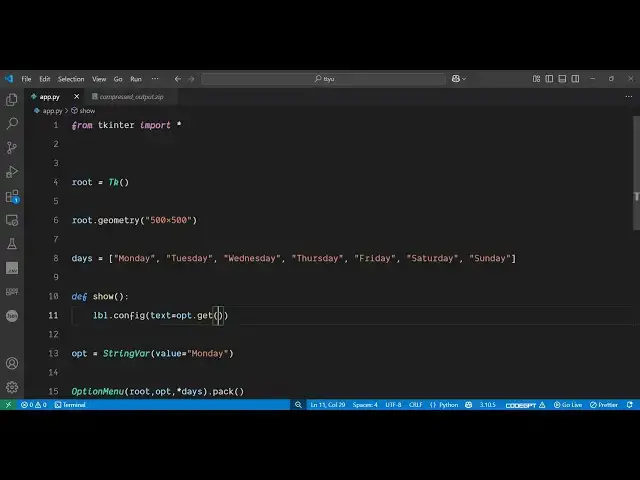Screen dimensions: 640x480
Task: Go back with the left arrow
Action: coord(178,79)
